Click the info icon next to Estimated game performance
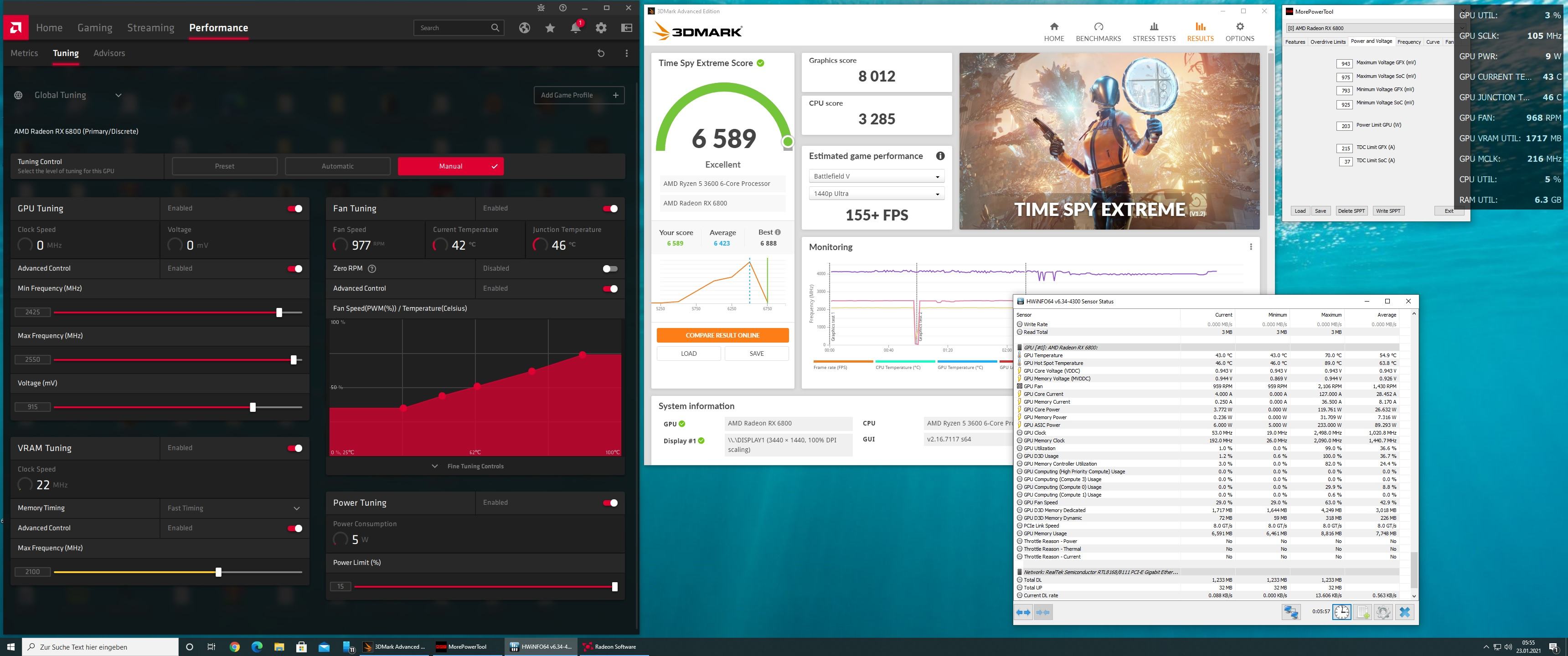 940,156
